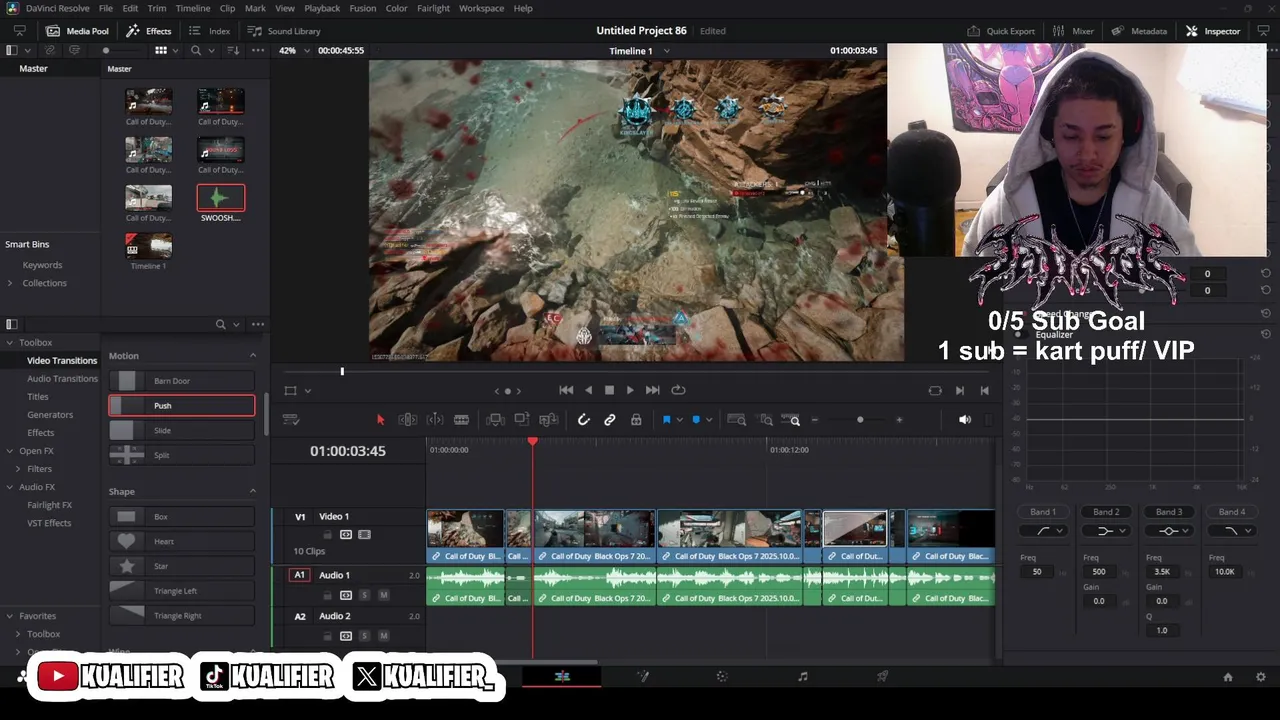Collapse the Shape transitions group

pyautogui.click(x=252, y=491)
